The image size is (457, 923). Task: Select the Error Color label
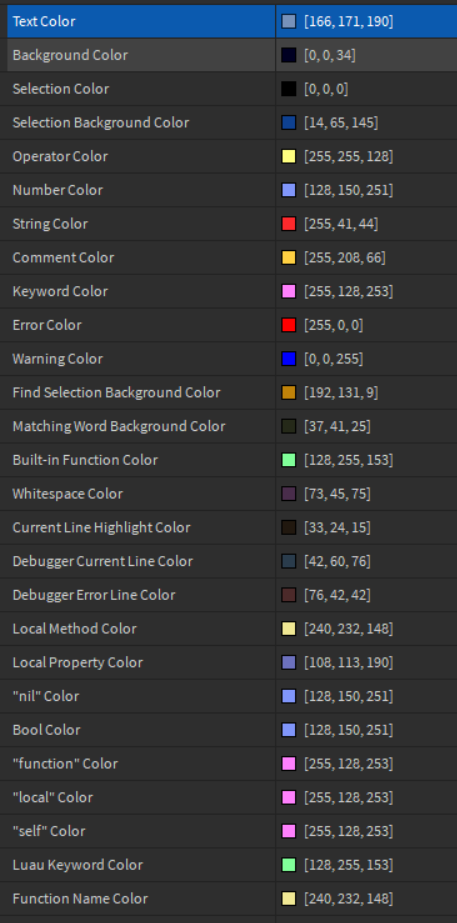pyautogui.click(x=47, y=325)
